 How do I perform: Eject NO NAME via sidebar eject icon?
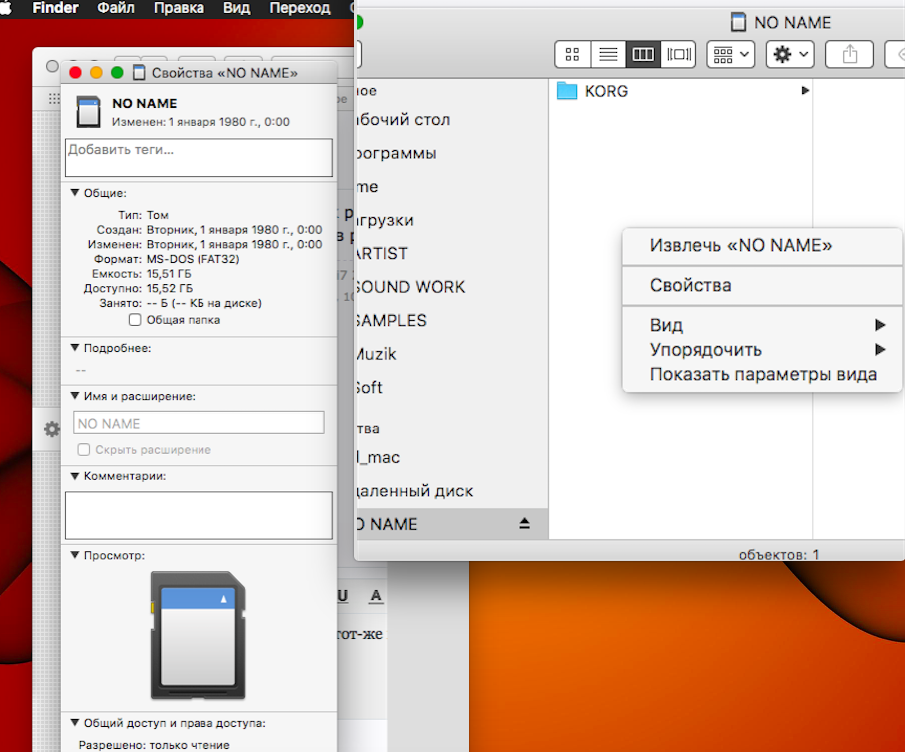524,523
